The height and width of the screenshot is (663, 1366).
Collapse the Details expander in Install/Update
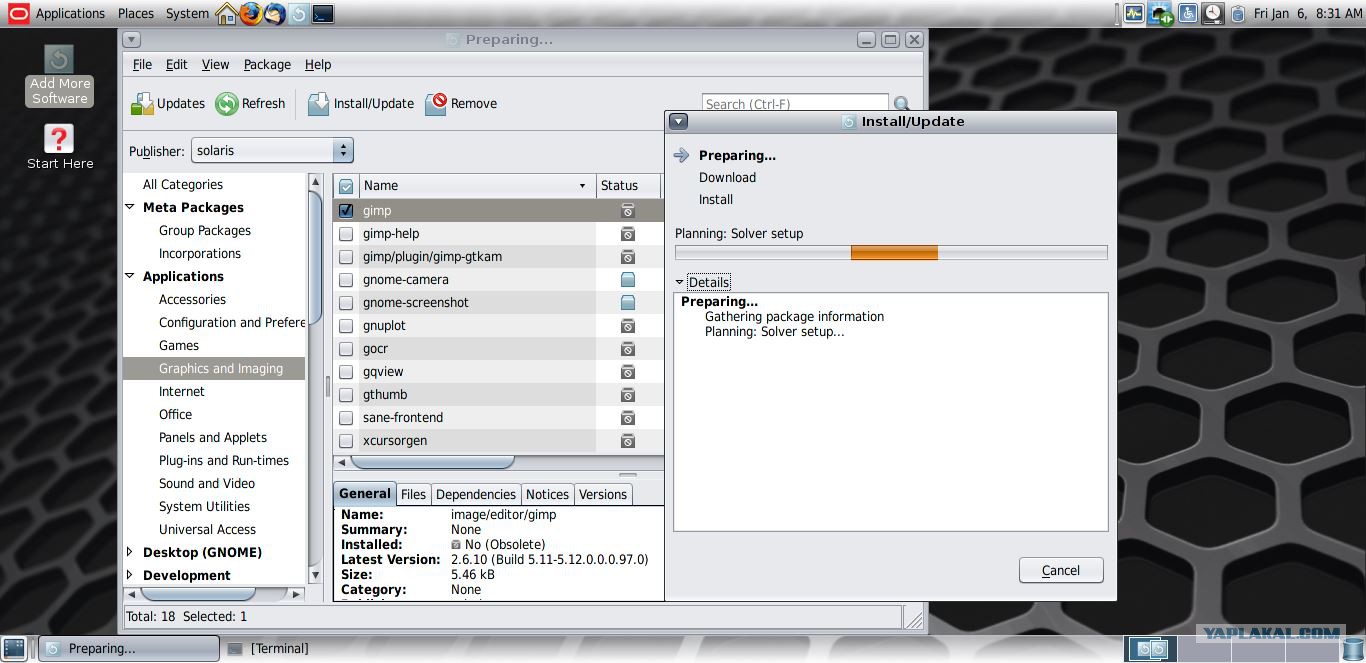(x=680, y=282)
